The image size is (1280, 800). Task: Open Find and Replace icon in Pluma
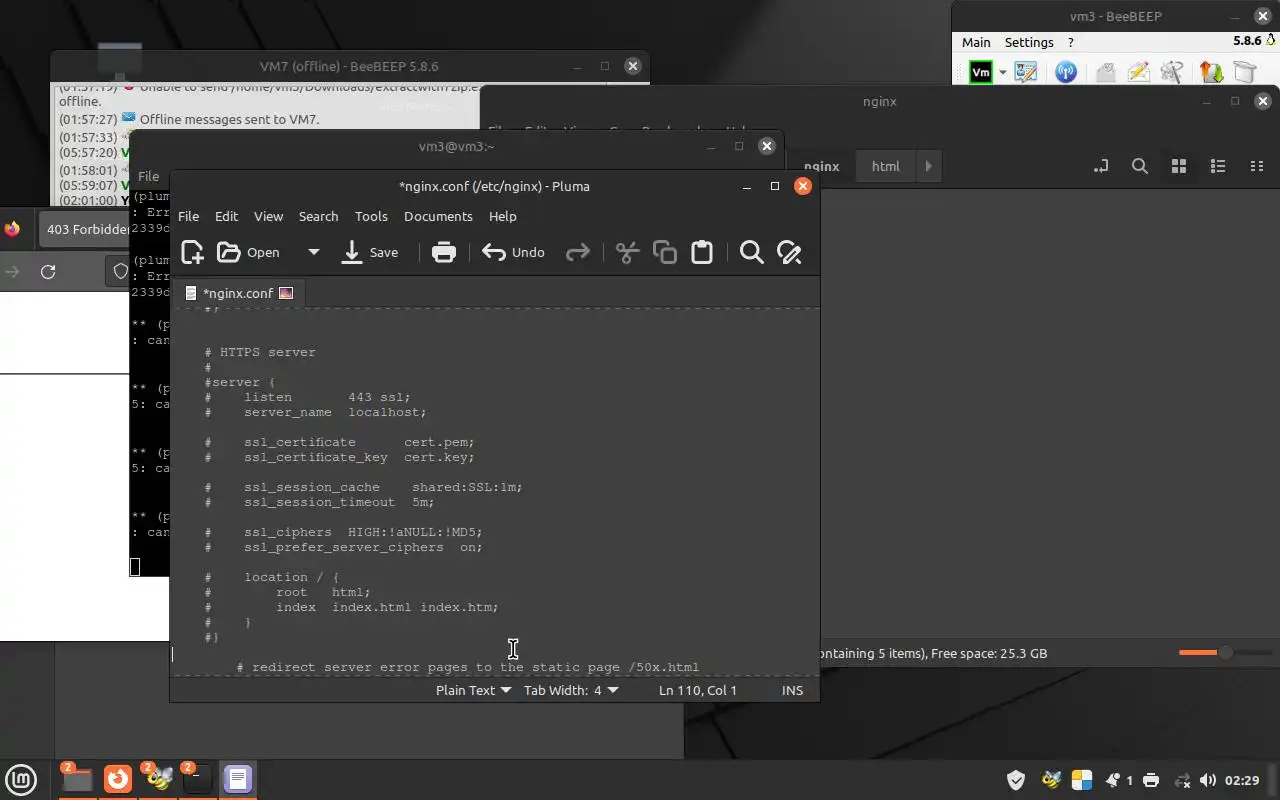pyautogui.click(x=789, y=252)
